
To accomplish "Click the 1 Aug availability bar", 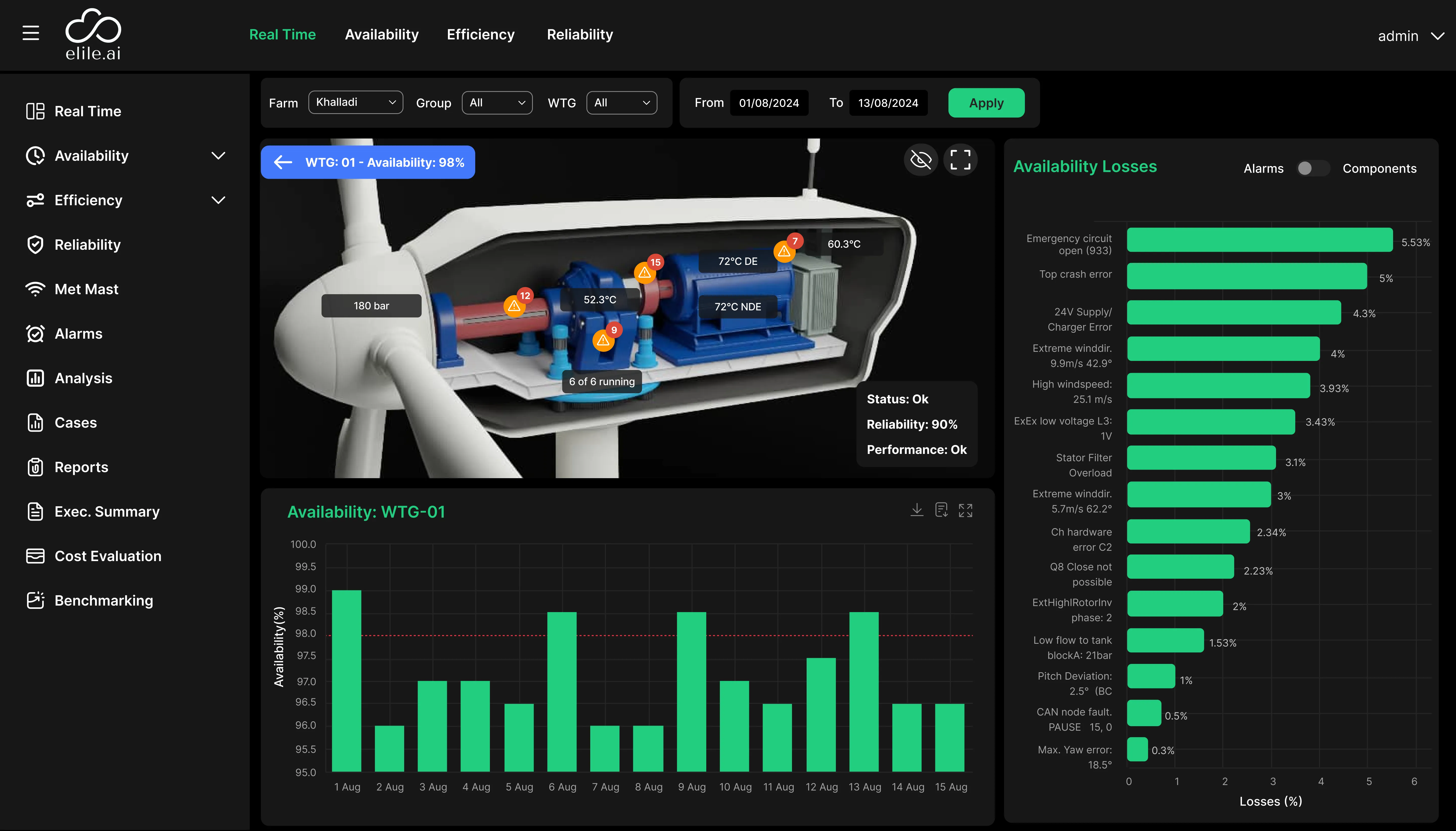I will pos(347,680).
